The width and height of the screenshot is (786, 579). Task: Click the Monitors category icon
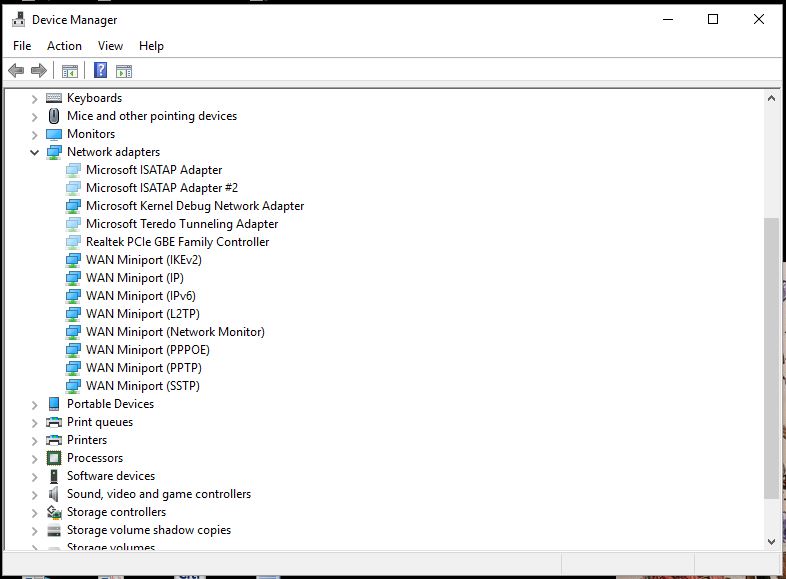(54, 134)
